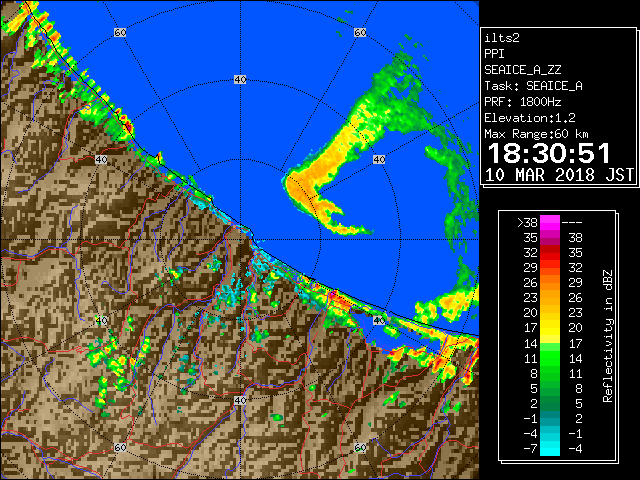The height and width of the screenshot is (480, 640).
Task: Click the "---" legend label
Action: [x=572, y=223]
